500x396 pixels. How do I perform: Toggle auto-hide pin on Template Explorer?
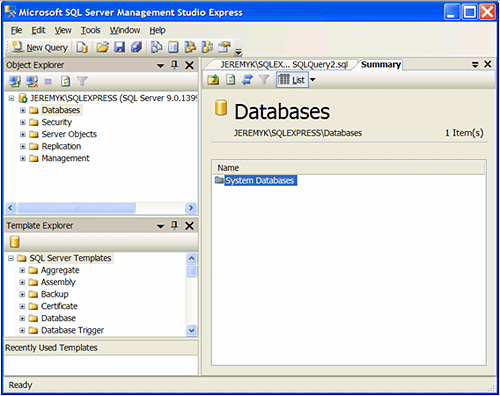click(x=174, y=225)
